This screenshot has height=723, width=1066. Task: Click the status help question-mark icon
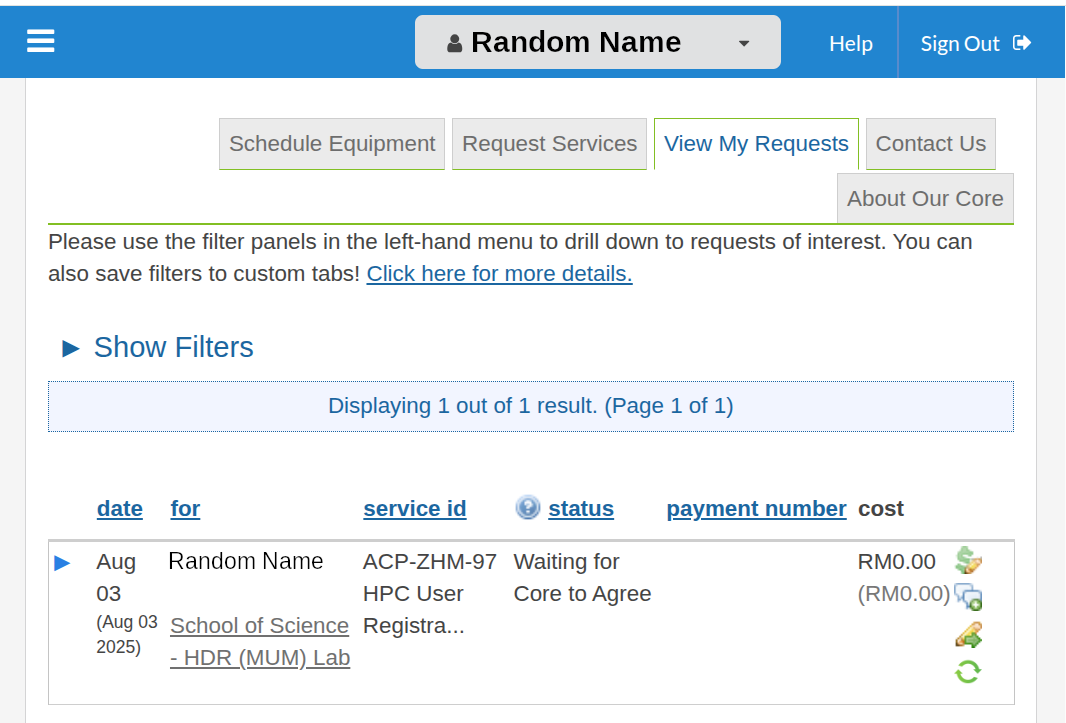tap(527, 508)
